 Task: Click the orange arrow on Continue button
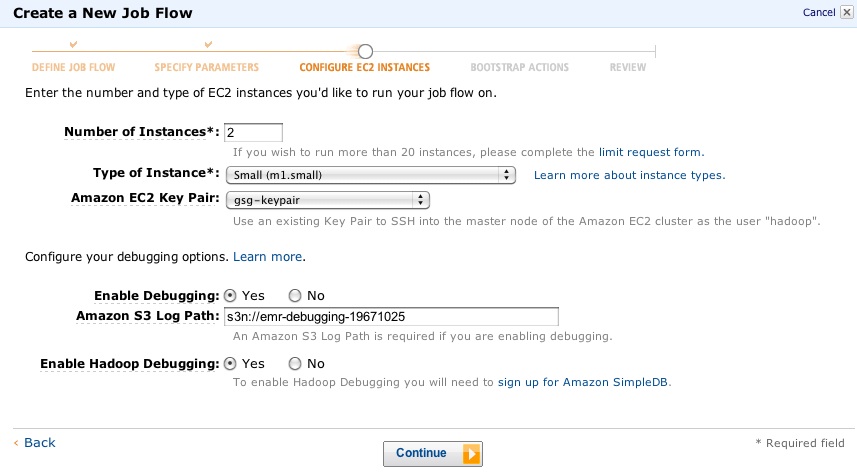(x=470, y=453)
